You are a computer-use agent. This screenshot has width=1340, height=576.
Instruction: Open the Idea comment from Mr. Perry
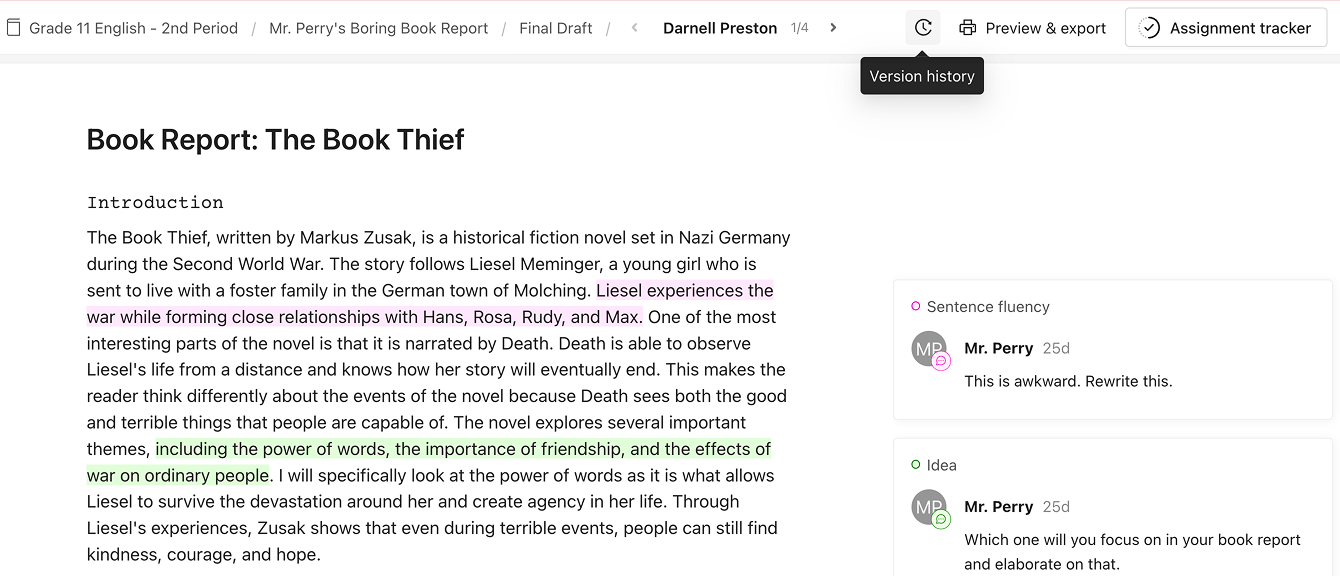click(1112, 507)
